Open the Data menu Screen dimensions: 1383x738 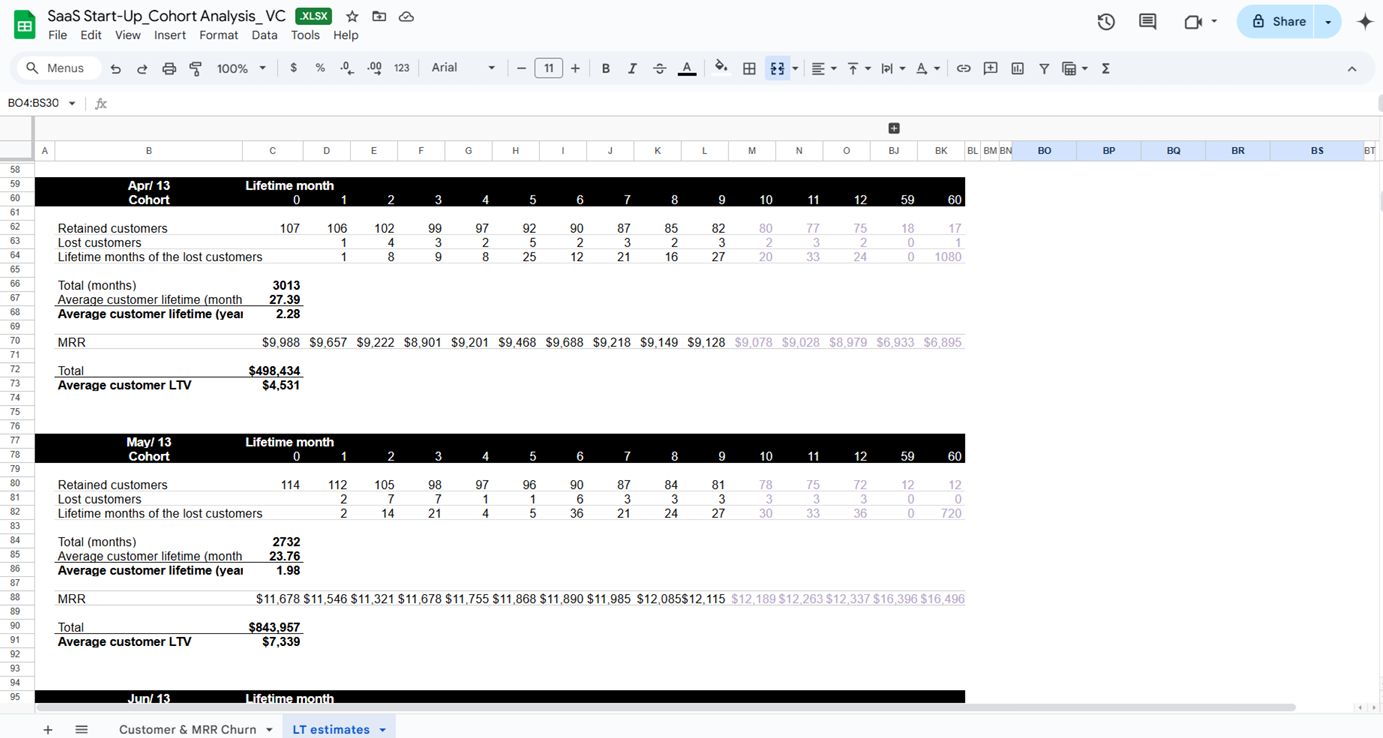point(264,34)
